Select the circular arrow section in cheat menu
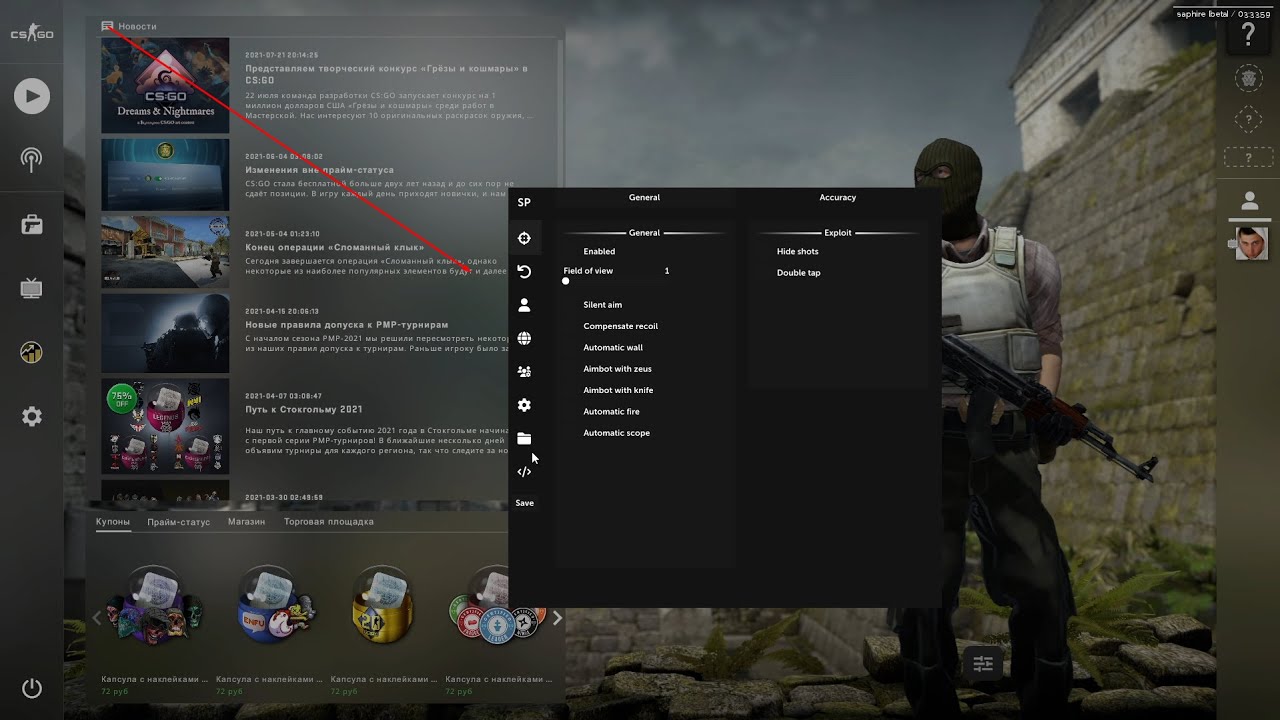Image resolution: width=1280 pixels, height=720 pixels. (x=524, y=272)
